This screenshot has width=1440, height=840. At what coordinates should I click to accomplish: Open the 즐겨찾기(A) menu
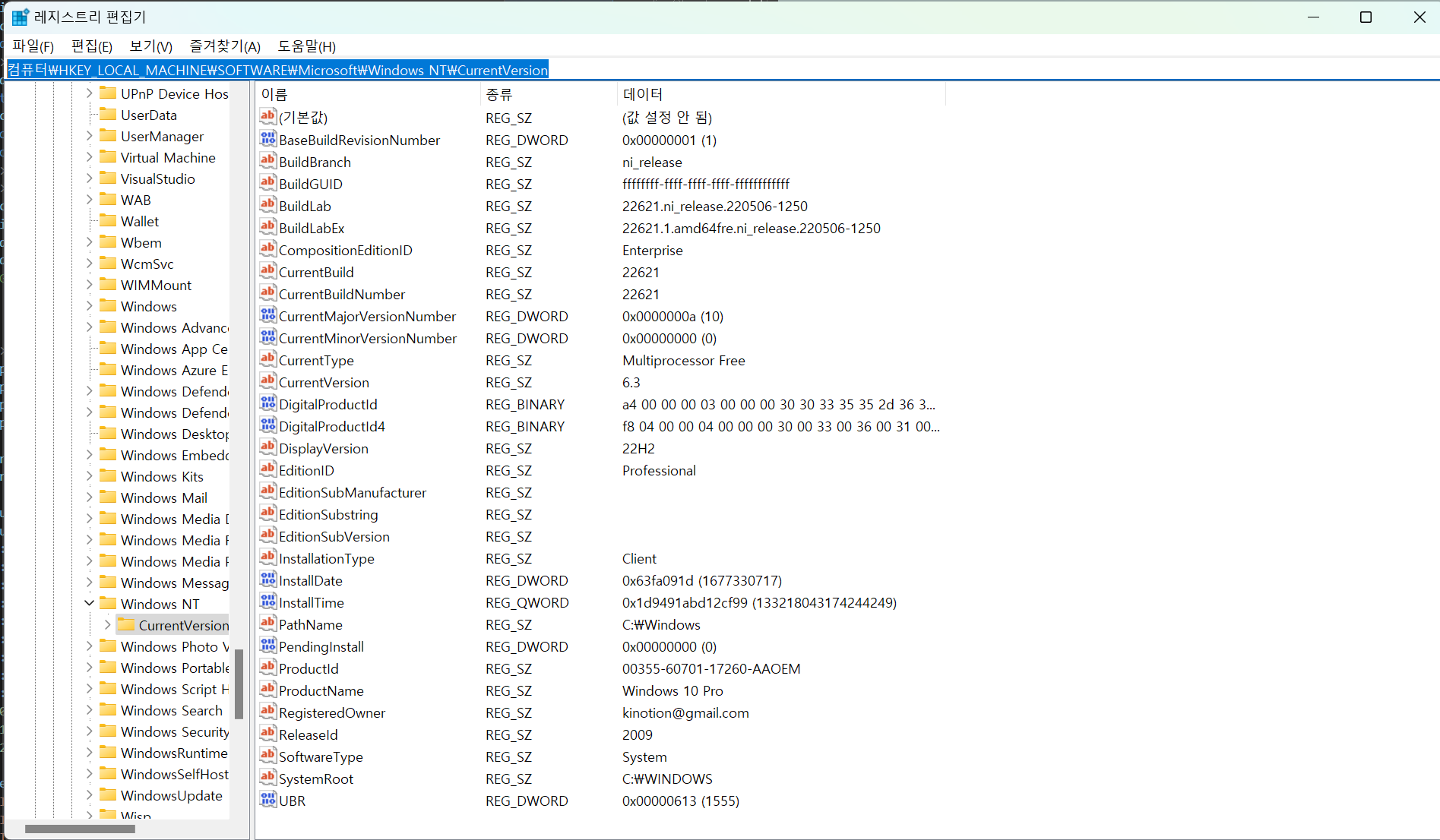coord(225,46)
